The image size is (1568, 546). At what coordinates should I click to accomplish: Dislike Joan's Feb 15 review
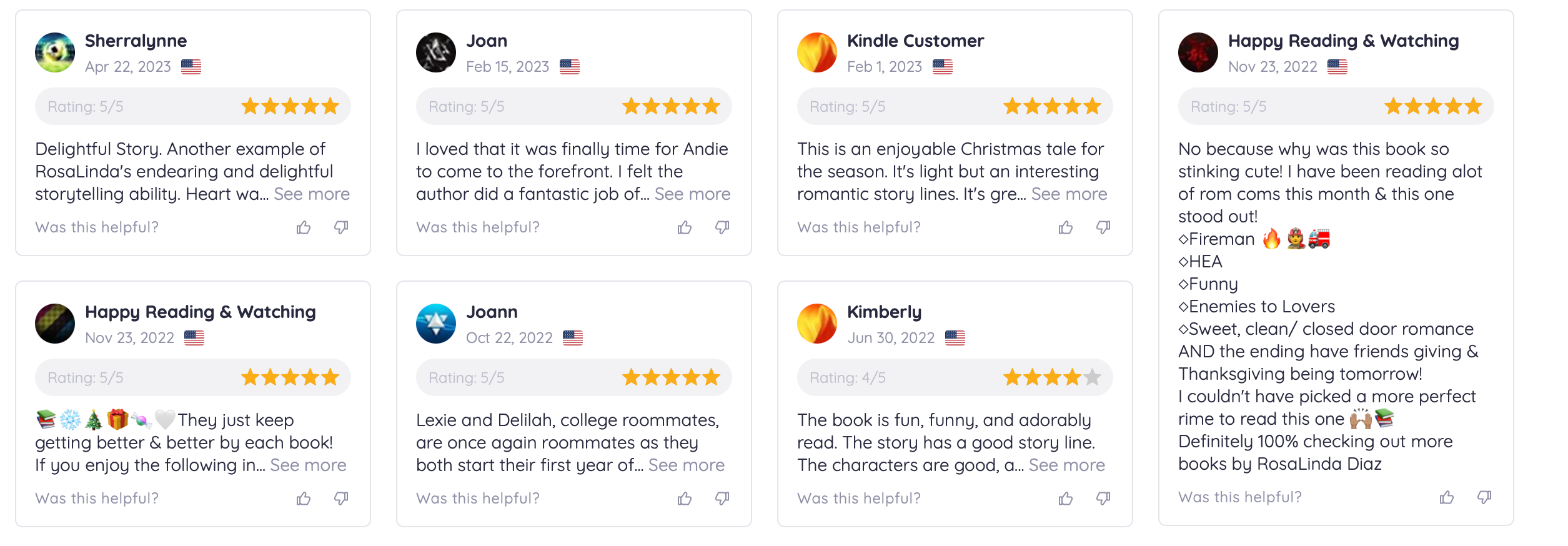pyautogui.click(x=722, y=227)
